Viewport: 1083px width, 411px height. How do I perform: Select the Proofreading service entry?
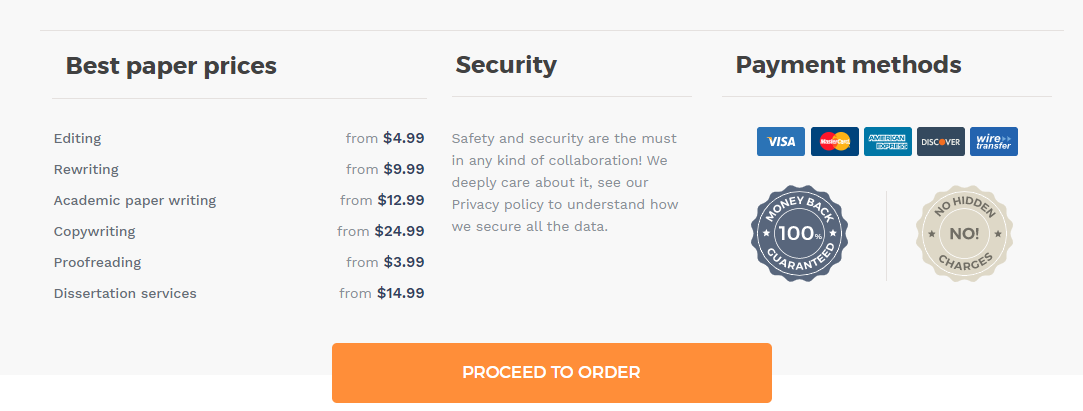(239, 262)
